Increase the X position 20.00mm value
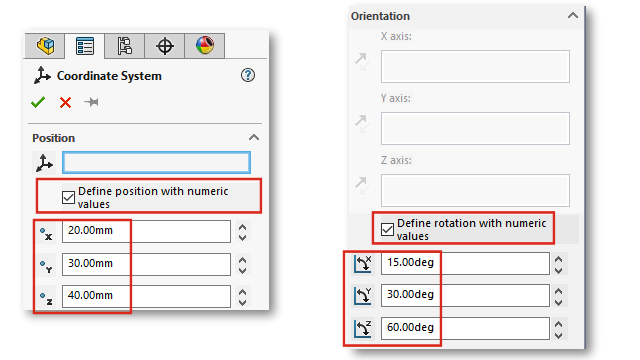Image resolution: width=640 pixels, height=360 pixels. 242,227
